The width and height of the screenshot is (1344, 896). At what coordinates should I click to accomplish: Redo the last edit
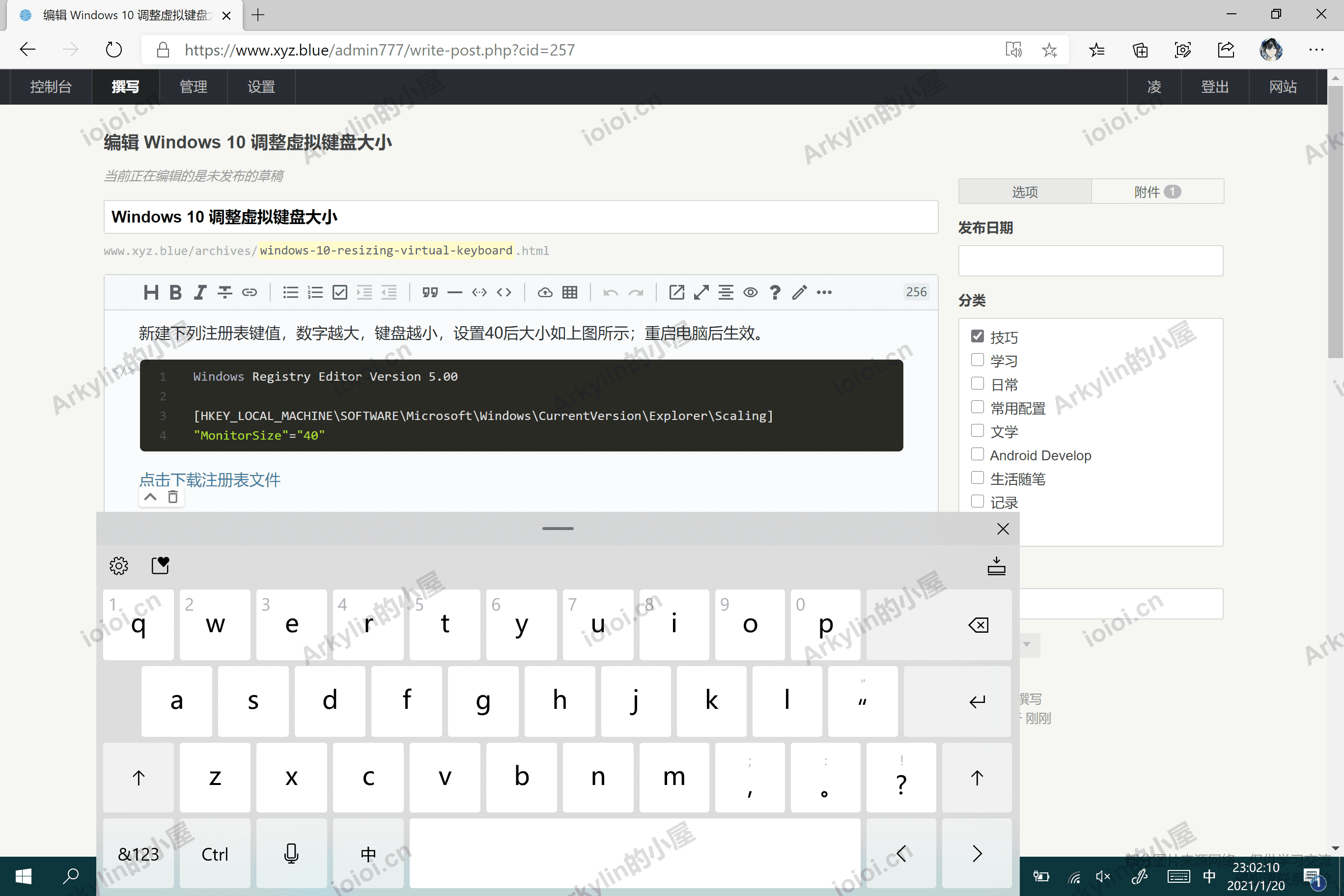(636, 293)
